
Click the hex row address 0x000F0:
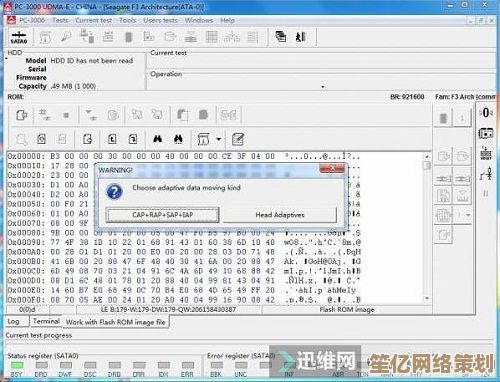tap(26, 300)
